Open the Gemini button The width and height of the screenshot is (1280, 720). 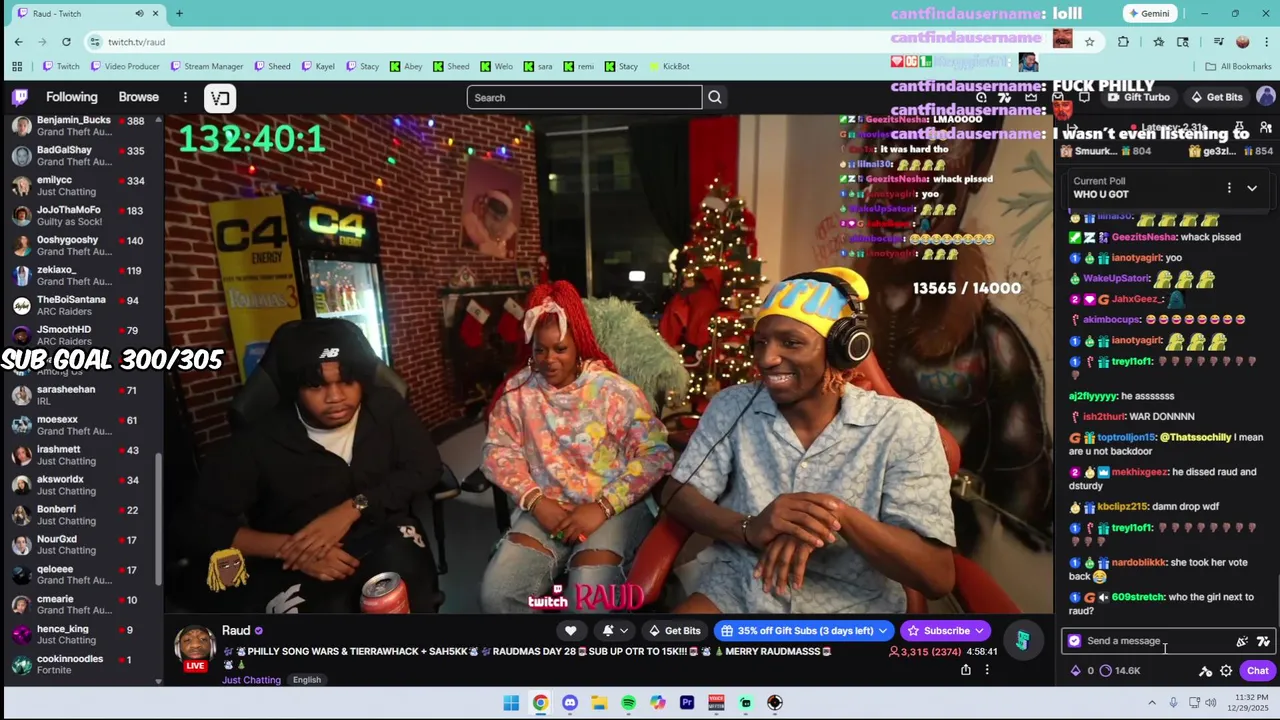[1149, 13]
